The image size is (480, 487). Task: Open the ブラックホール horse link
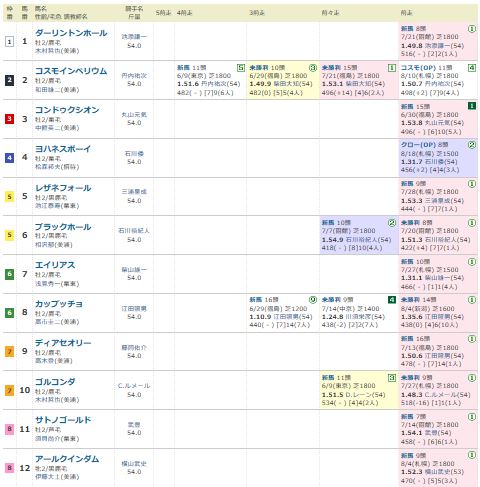click(63, 227)
